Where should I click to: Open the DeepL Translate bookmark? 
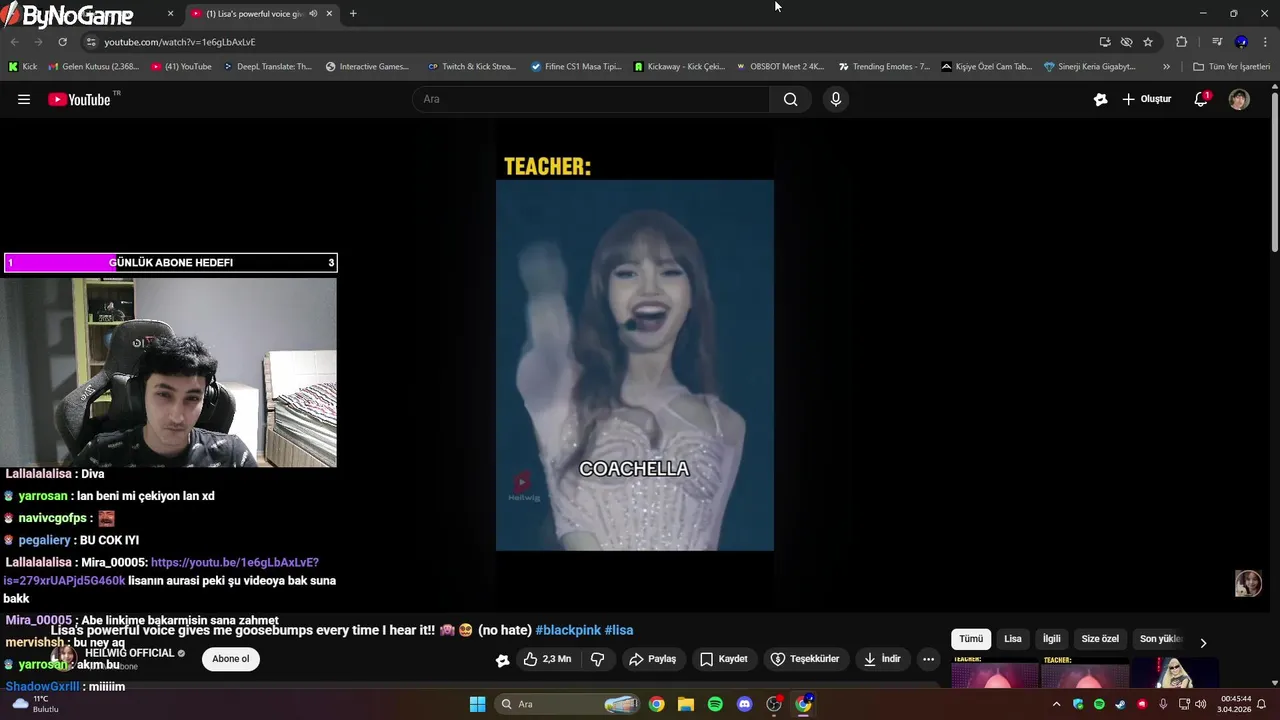(267, 67)
